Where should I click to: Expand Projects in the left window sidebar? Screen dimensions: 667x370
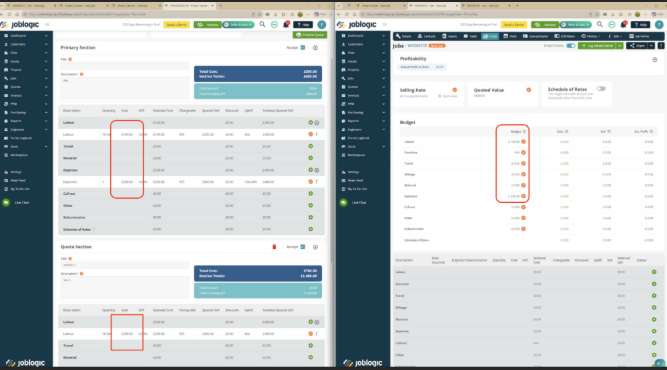click(46, 70)
